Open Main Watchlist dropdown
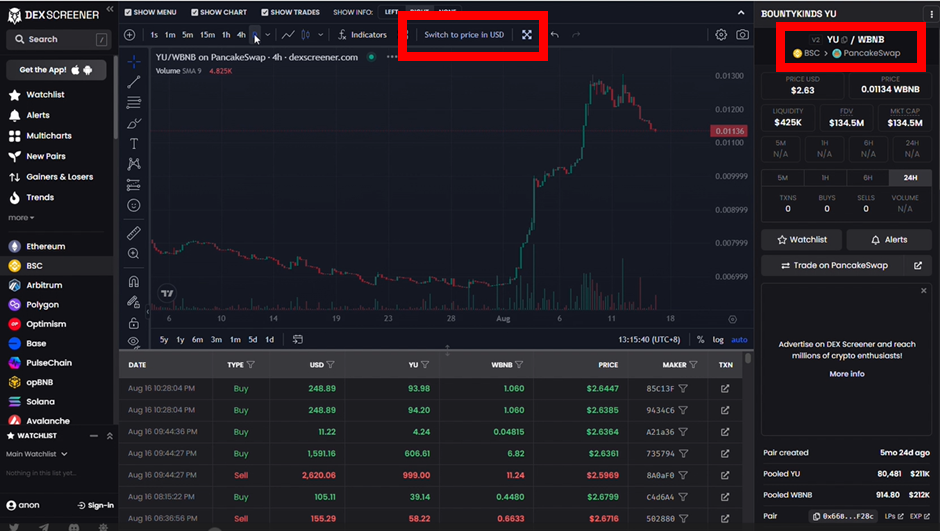 37,454
